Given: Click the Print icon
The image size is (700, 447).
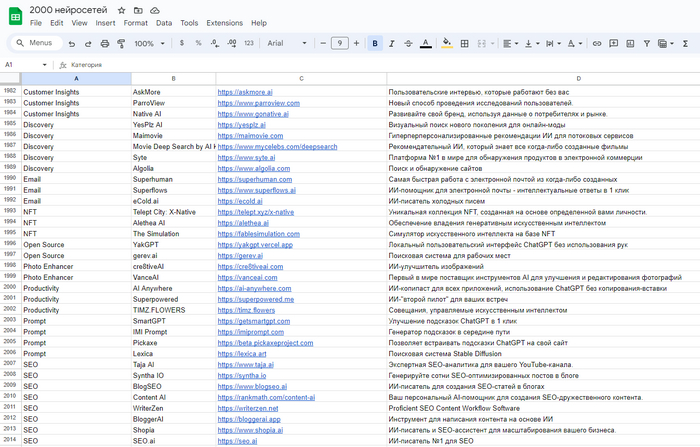Looking at the screenshot, I should pyautogui.click(x=105, y=44).
